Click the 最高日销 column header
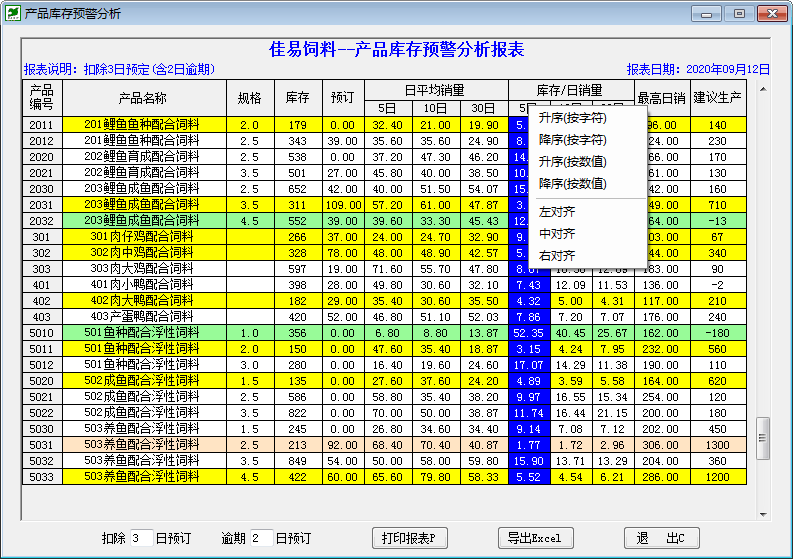This screenshot has width=793, height=559. click(x=662, y=98)
